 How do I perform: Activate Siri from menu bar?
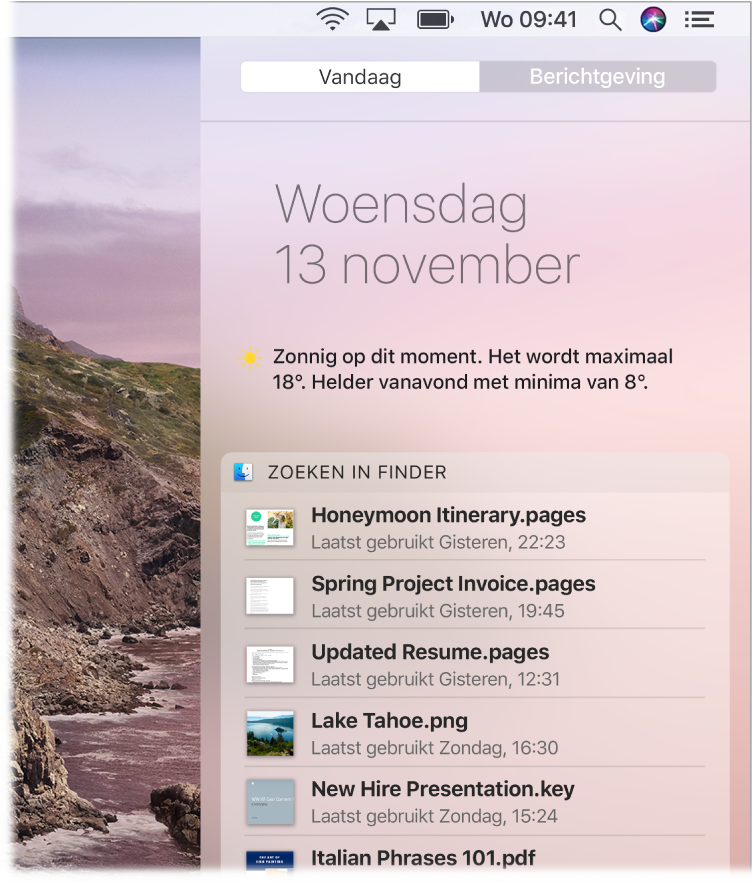coord(653,20)
